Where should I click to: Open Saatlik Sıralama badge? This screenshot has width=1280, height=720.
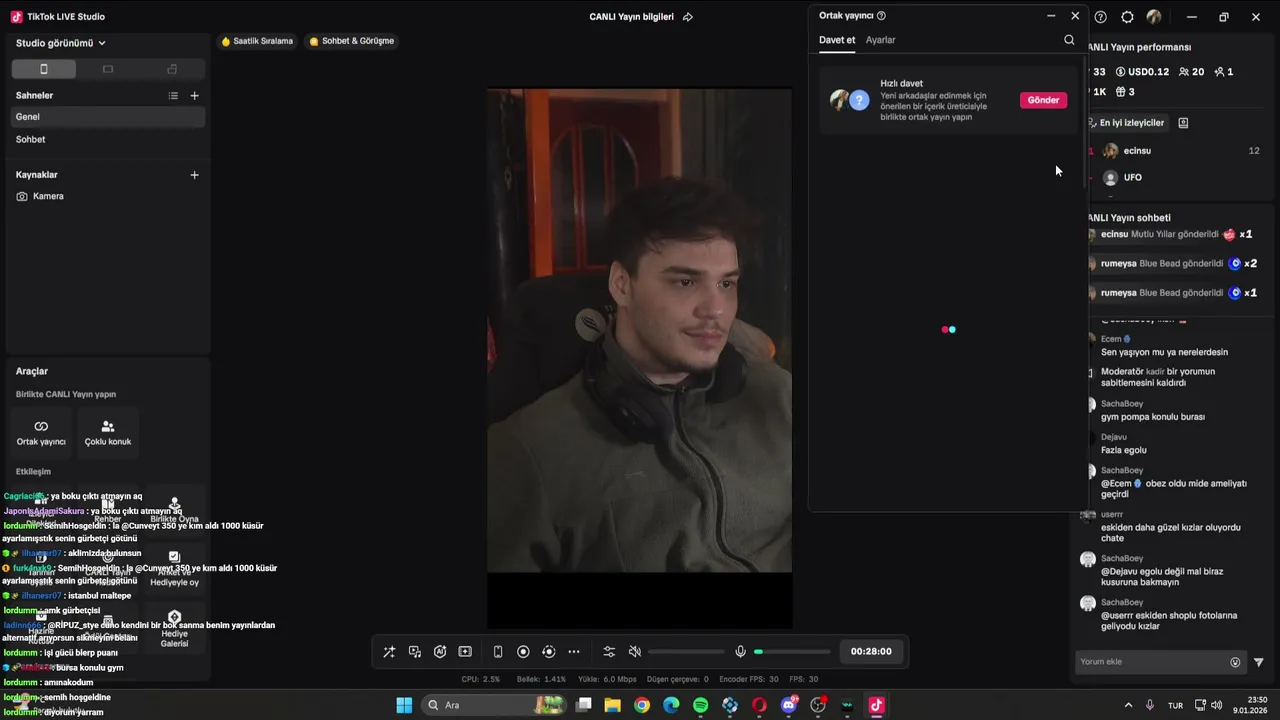coord(257,41)
